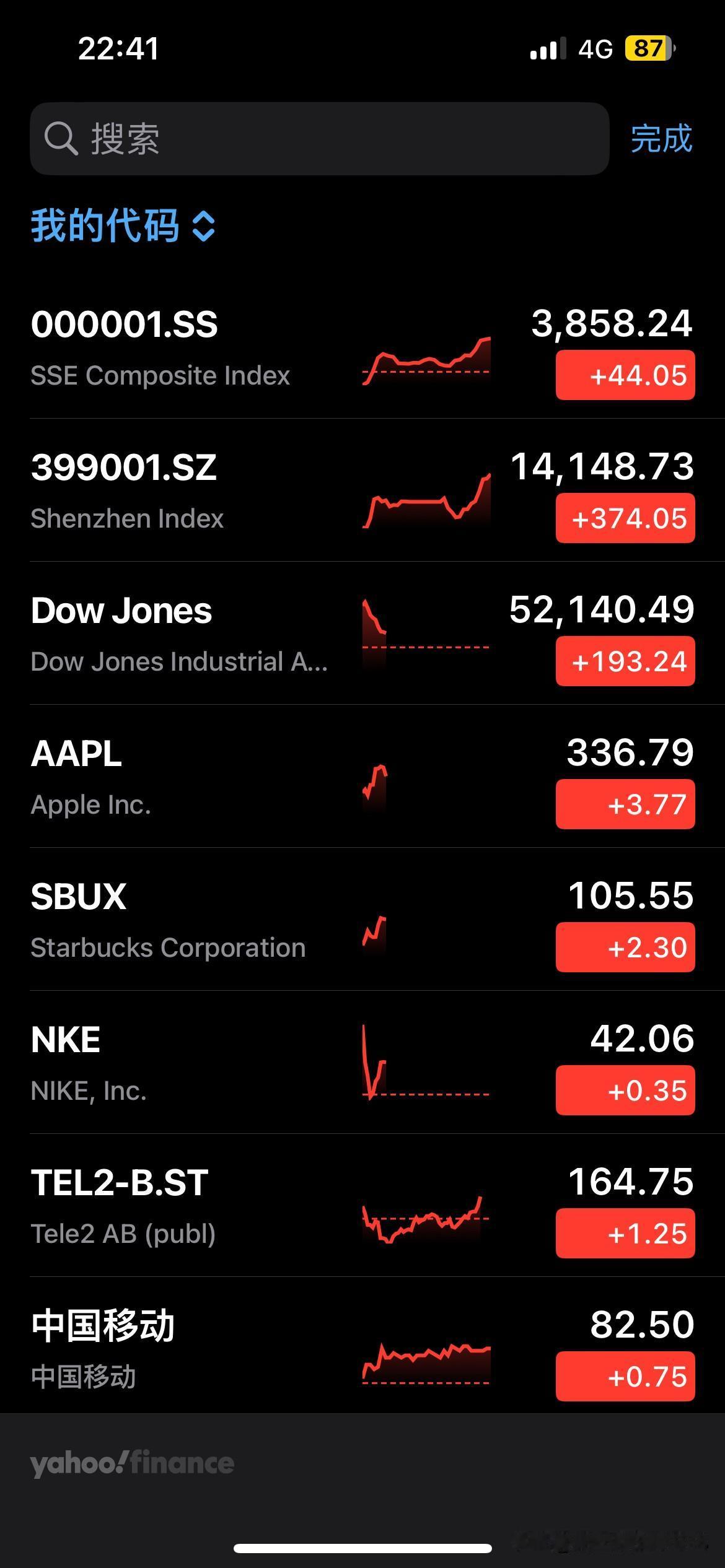Open the Shenzhen Index sparkline chart
This screenshot has width=725, height=1568.
tap(426, 501)
